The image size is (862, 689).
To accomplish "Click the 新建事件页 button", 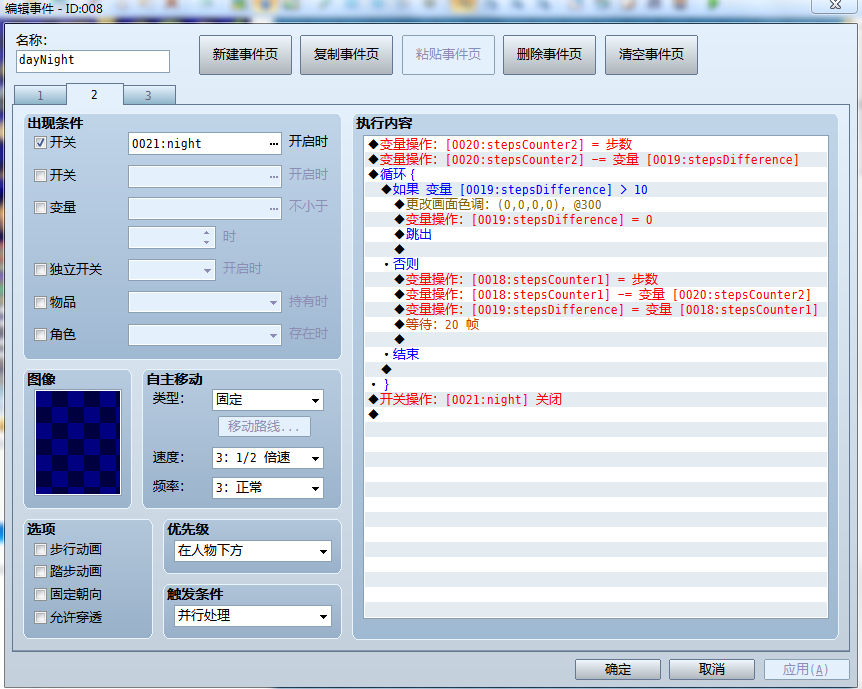I will pos(245,54).
